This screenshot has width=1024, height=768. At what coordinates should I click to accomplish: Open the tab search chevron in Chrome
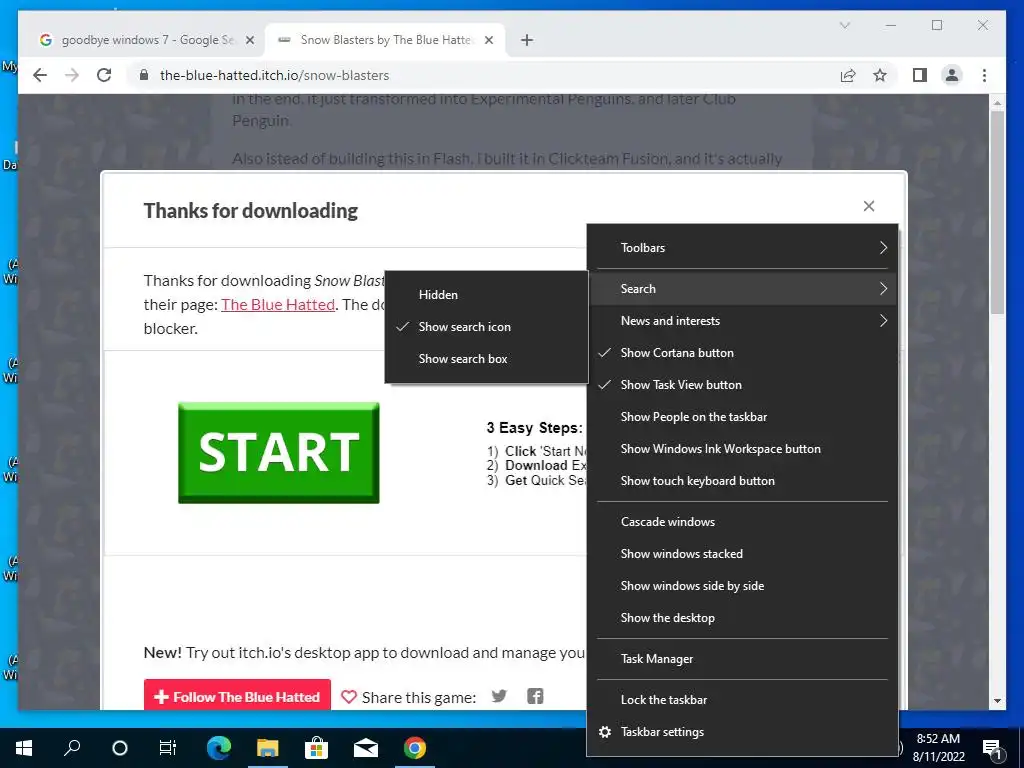pos(844,25)
